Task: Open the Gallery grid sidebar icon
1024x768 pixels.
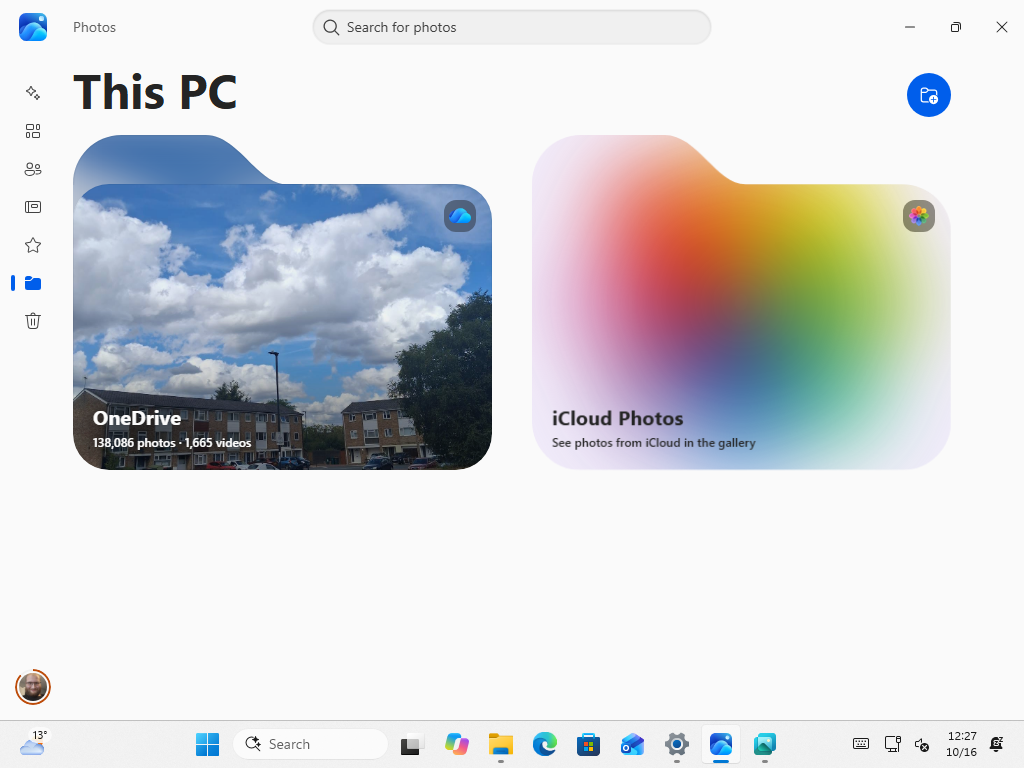Action: [33, 131]
